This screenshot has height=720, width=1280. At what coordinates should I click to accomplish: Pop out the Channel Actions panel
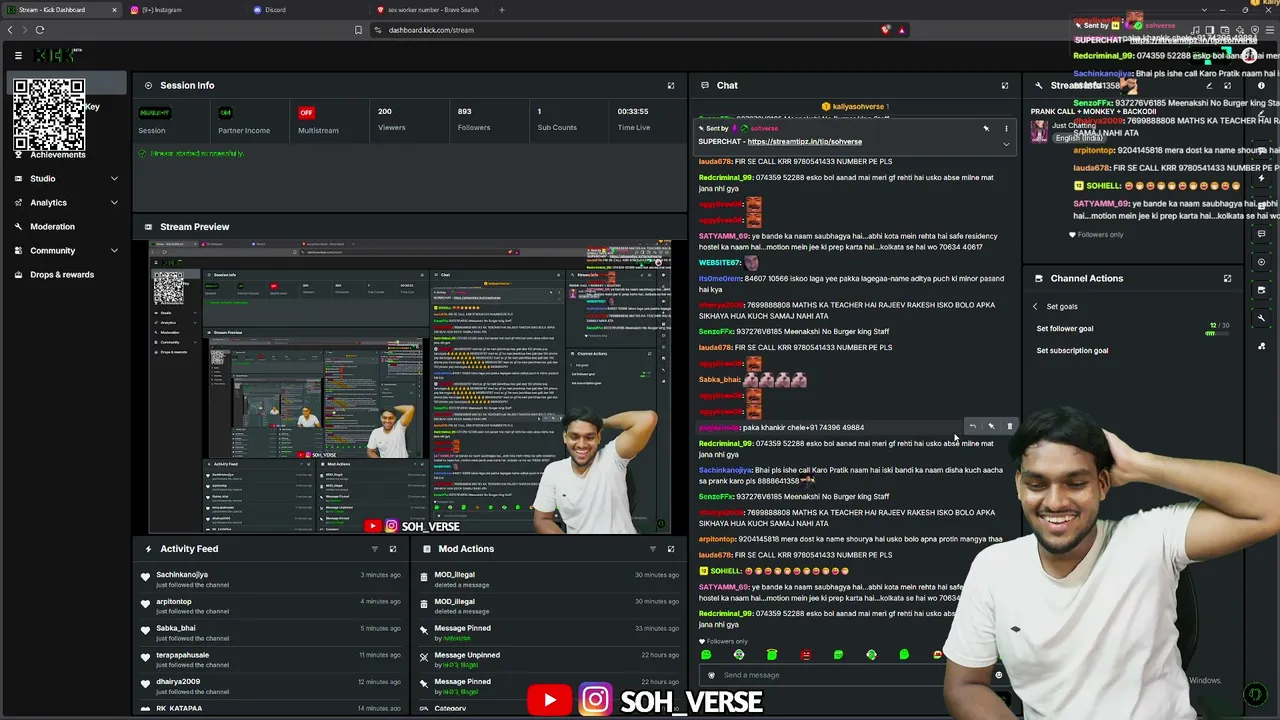pos(1227,279)
